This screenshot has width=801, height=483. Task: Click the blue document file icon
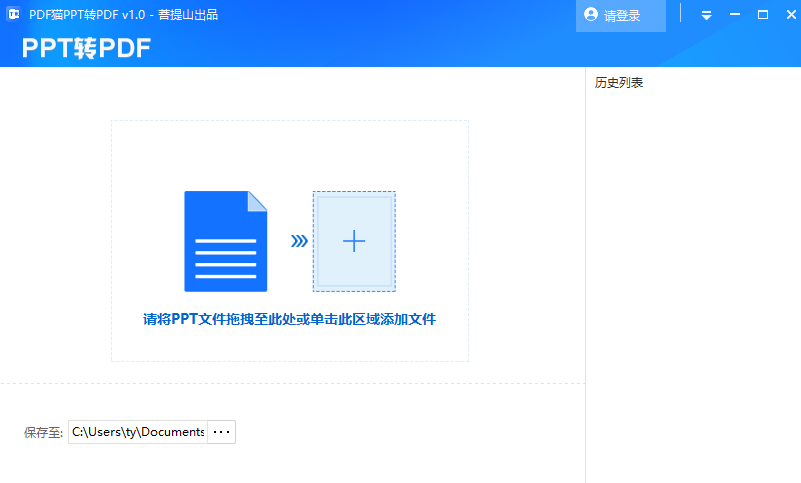[x=225, y=241]
